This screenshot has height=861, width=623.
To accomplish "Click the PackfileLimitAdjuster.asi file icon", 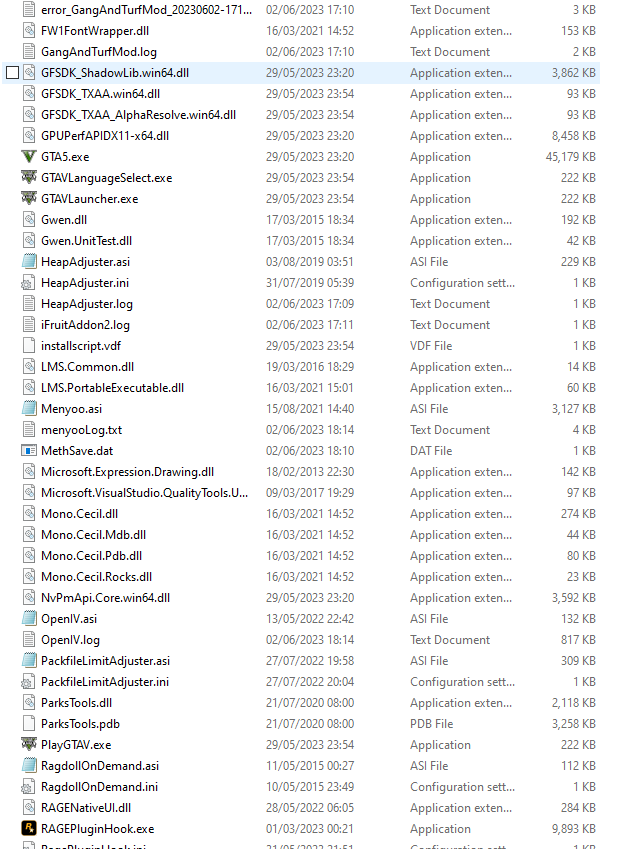I will tap(29, 661).
